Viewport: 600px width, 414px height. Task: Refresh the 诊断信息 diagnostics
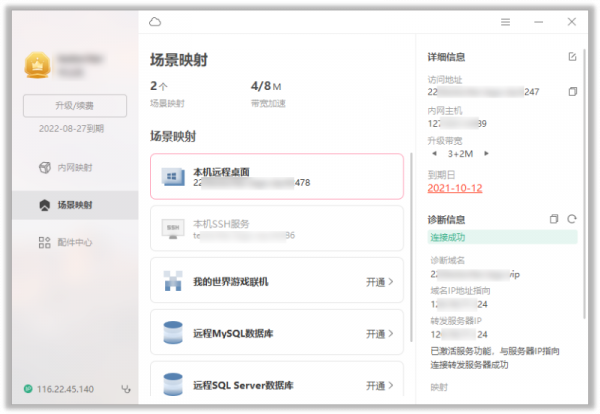[572, 219]
